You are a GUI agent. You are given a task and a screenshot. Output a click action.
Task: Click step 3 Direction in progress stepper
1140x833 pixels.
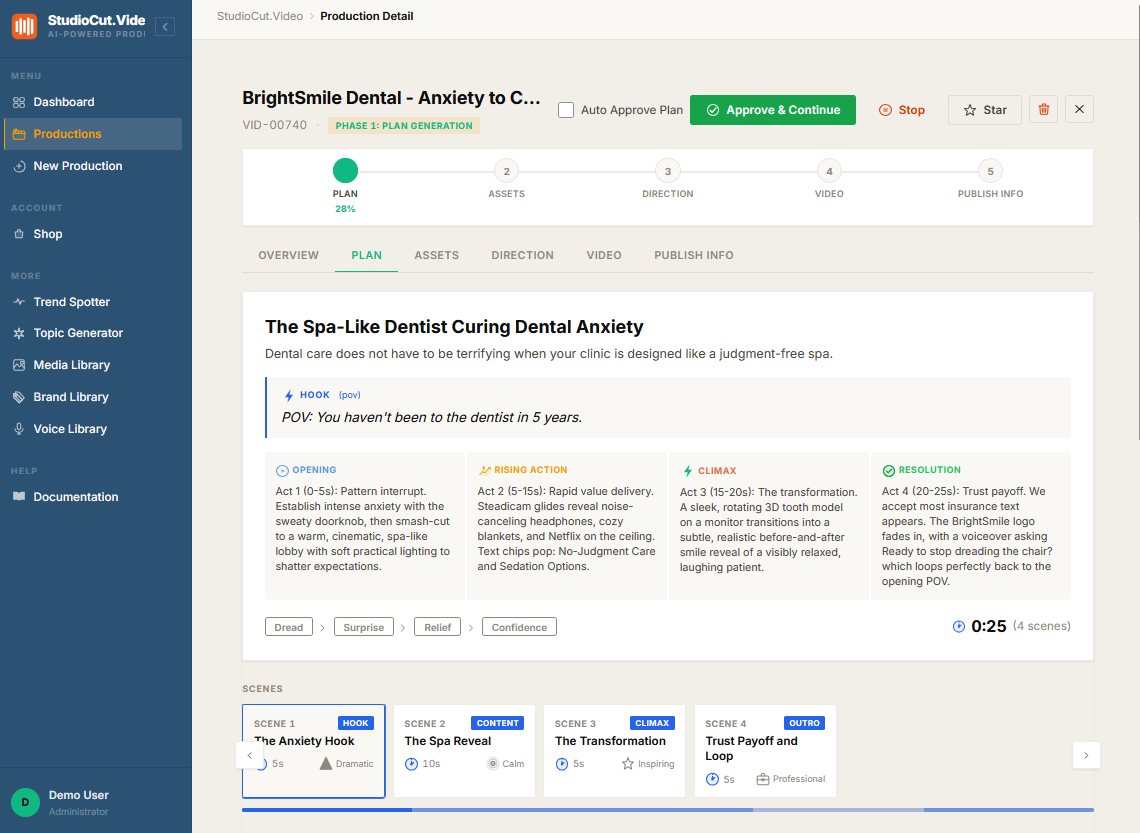pos(667,180)
